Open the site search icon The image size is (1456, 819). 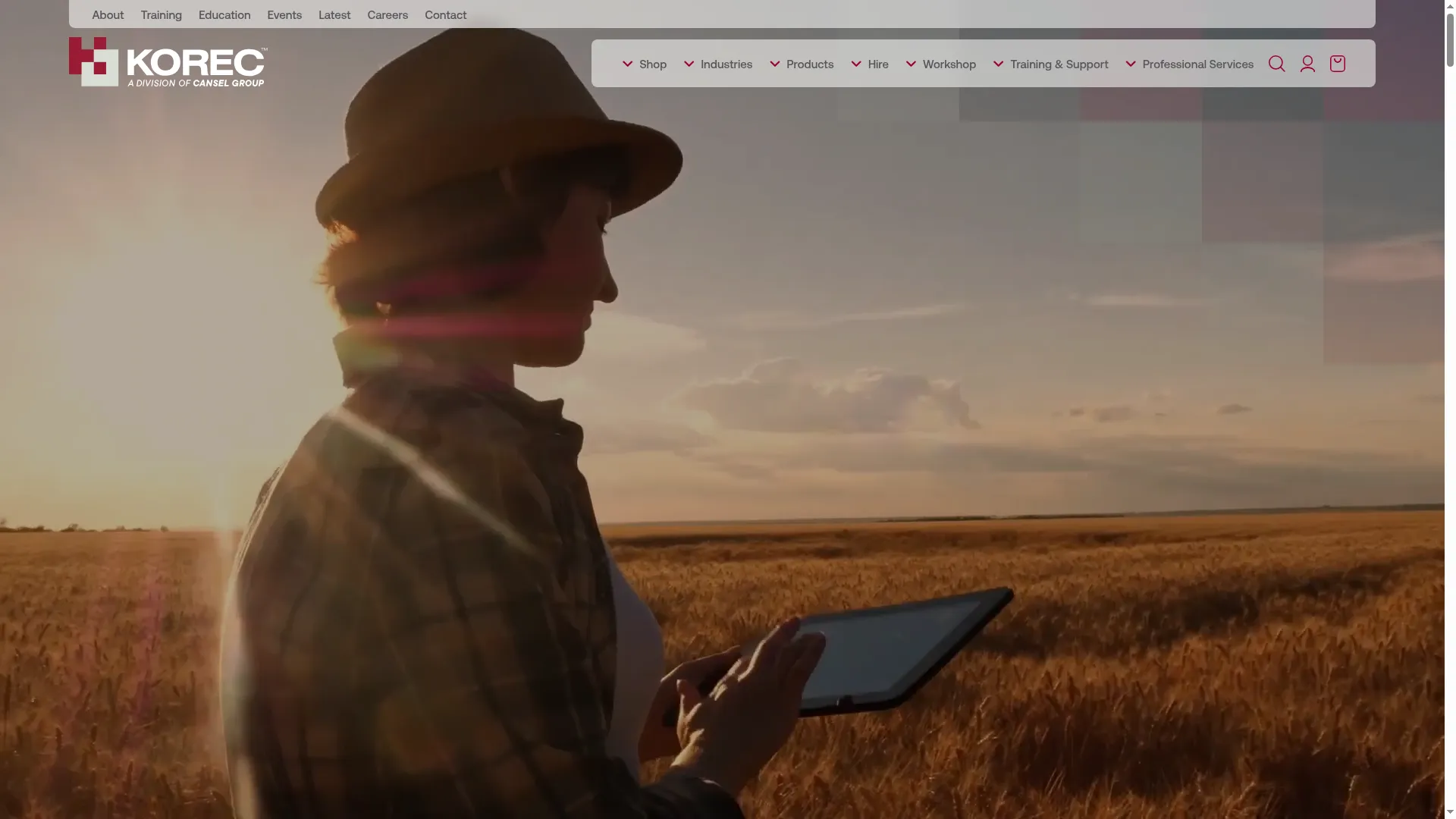point(1276,64)
